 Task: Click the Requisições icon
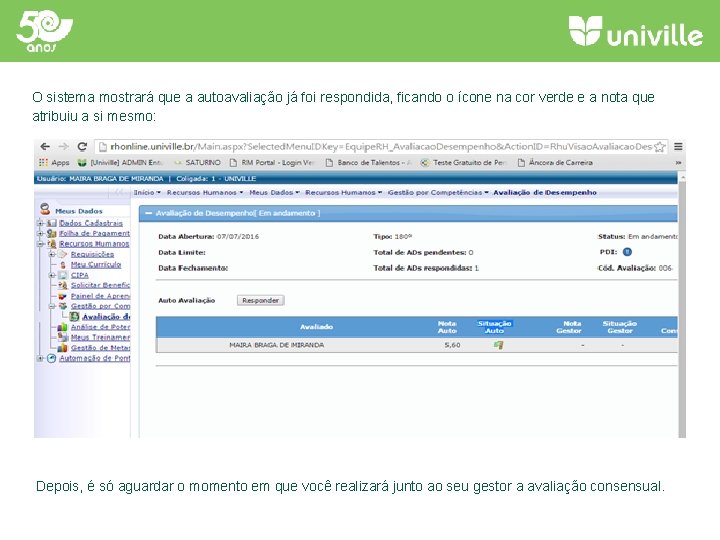[63, 254]
